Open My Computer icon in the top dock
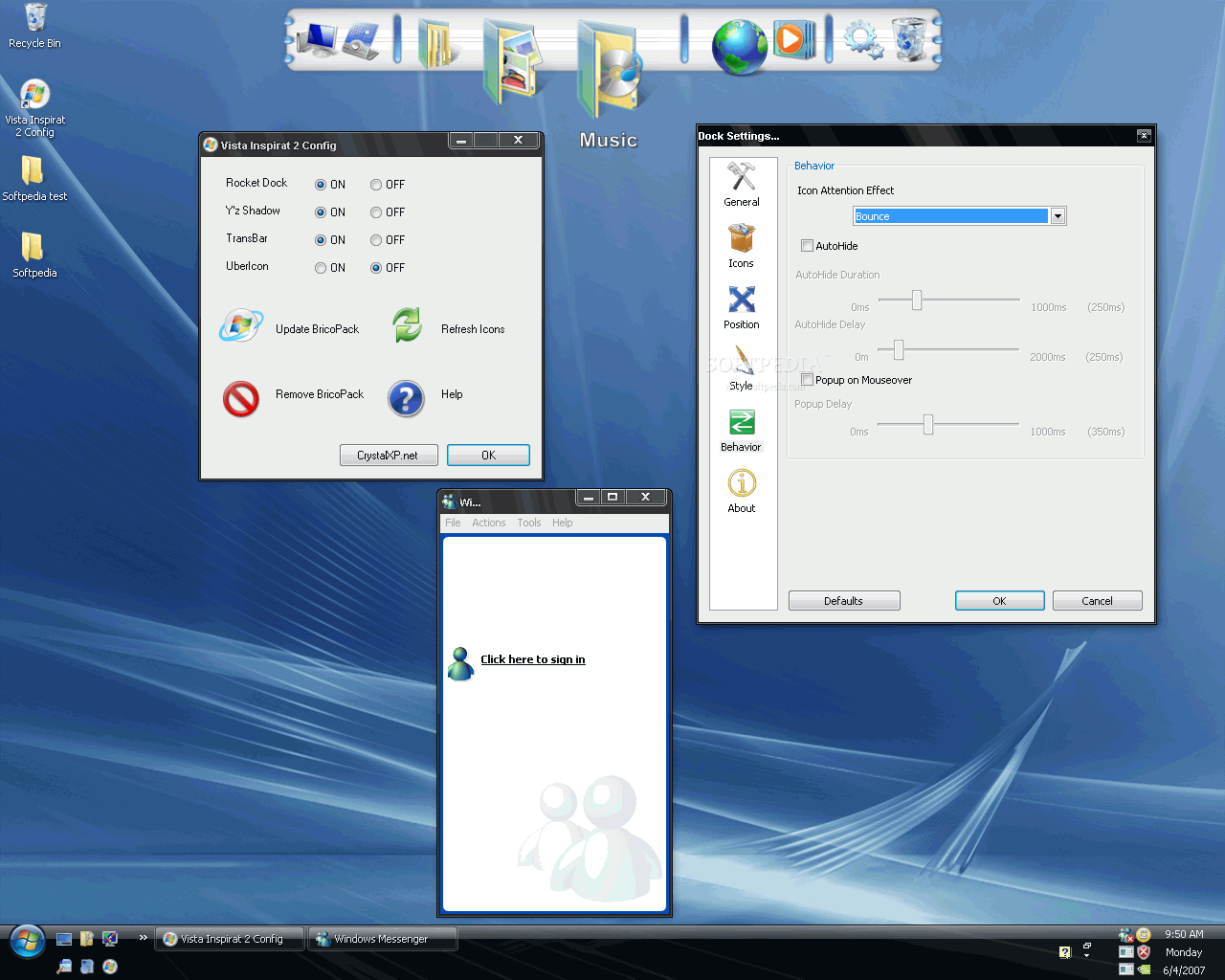 [316, 40]
